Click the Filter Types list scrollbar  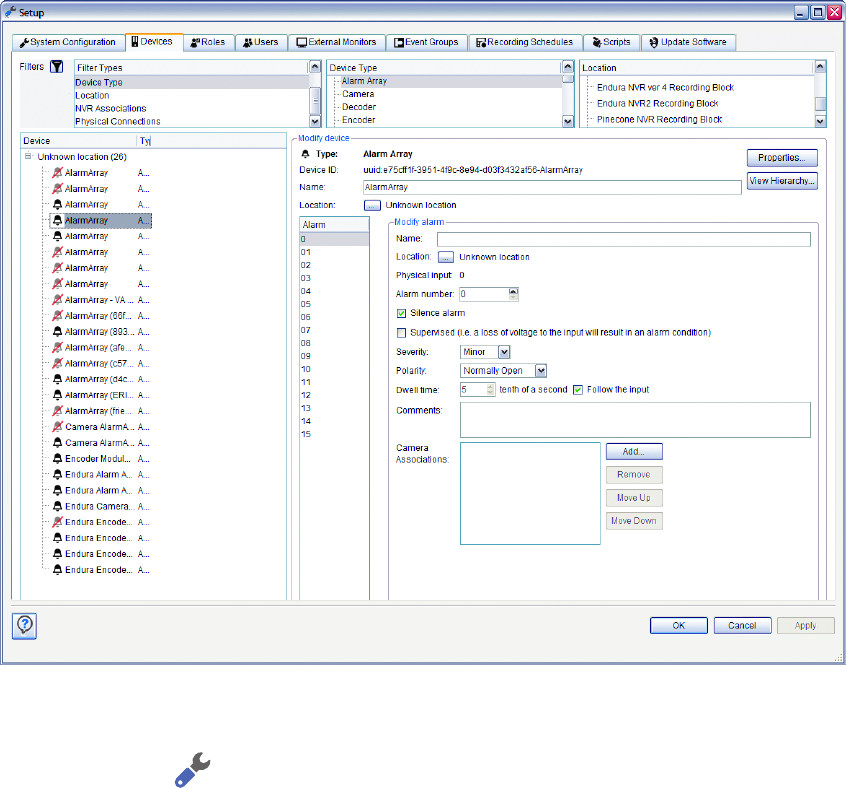point(315,95)
